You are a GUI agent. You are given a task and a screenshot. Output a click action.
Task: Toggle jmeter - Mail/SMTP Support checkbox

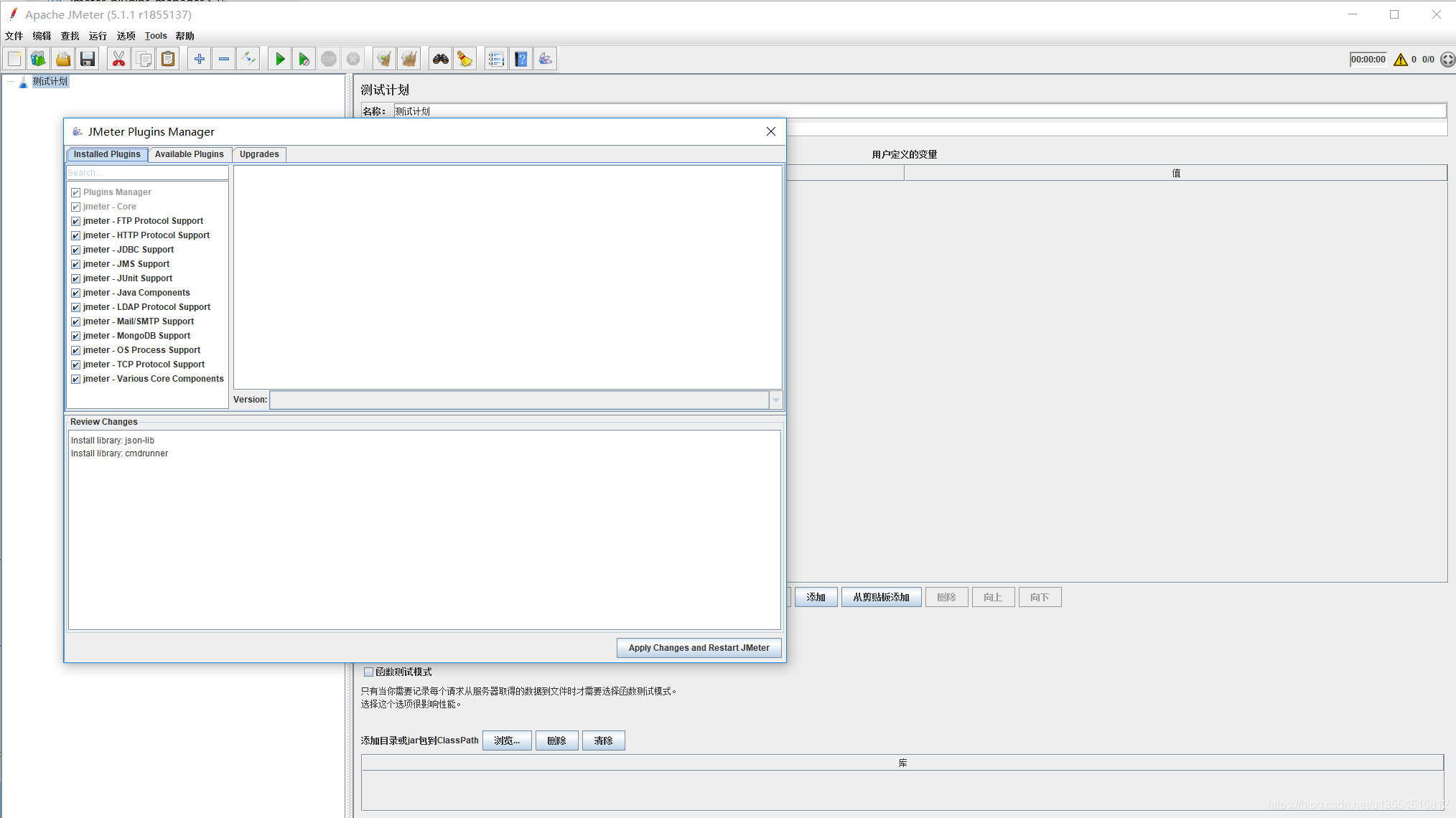click(x=75, y=321)
